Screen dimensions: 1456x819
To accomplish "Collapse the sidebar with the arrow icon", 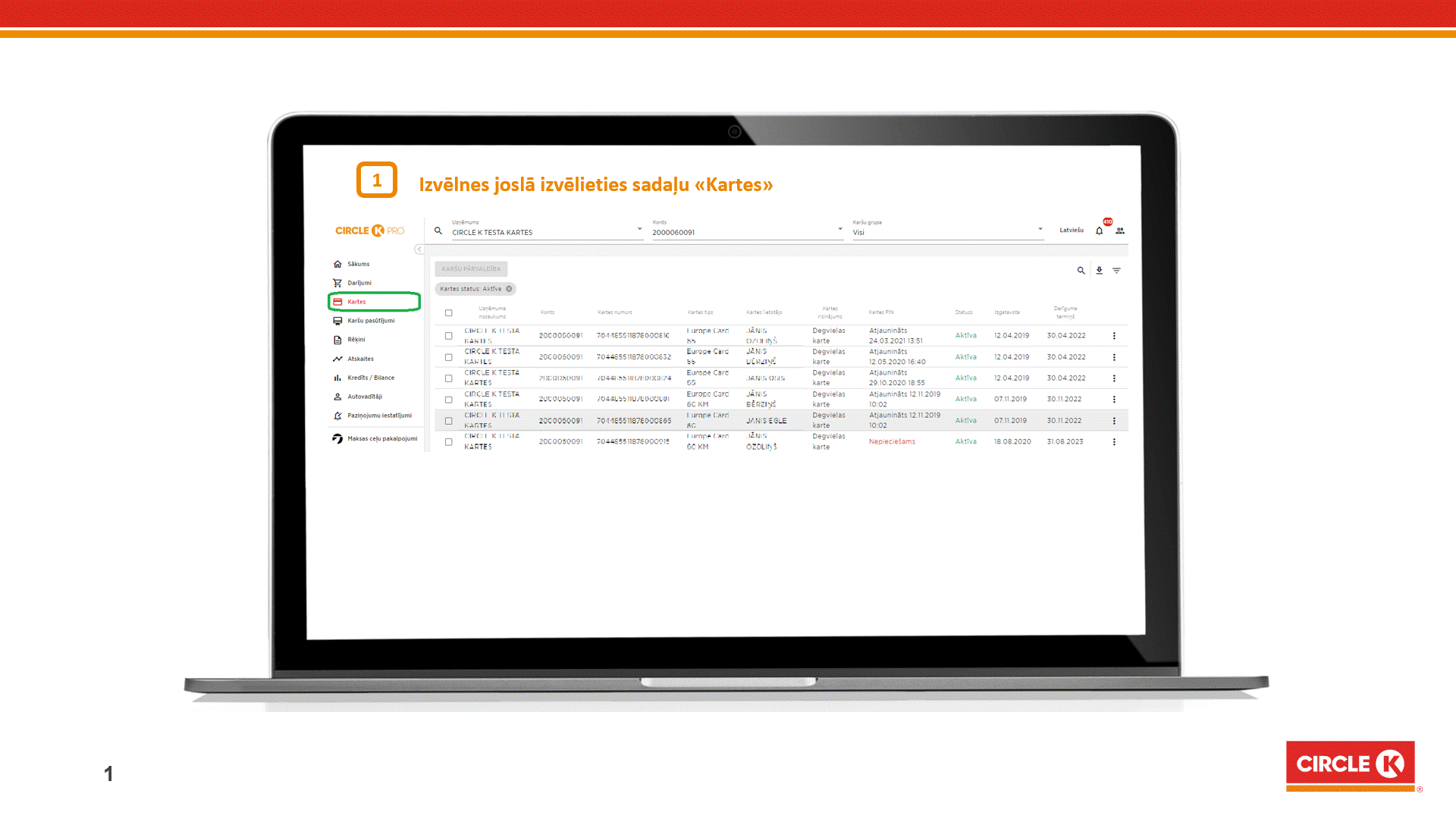I will point(419,249).
